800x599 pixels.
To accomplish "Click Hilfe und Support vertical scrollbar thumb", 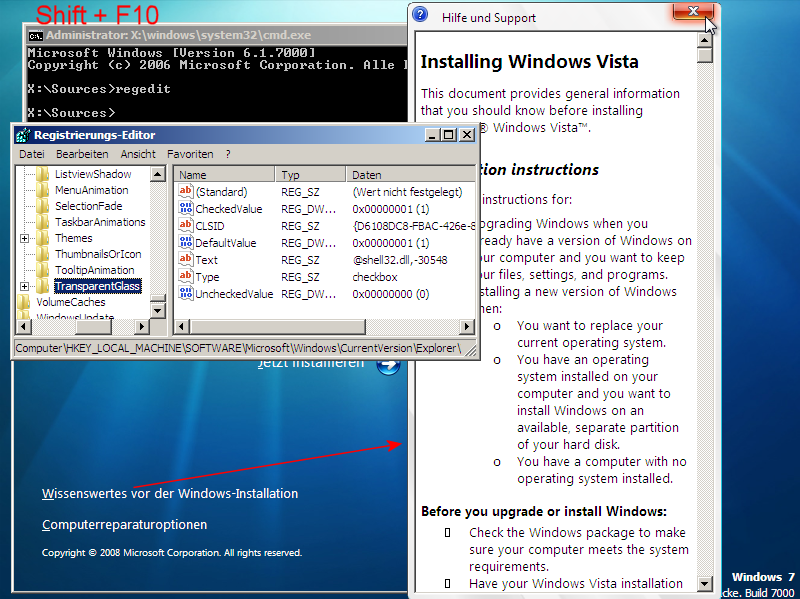I will tap(705, 55).
